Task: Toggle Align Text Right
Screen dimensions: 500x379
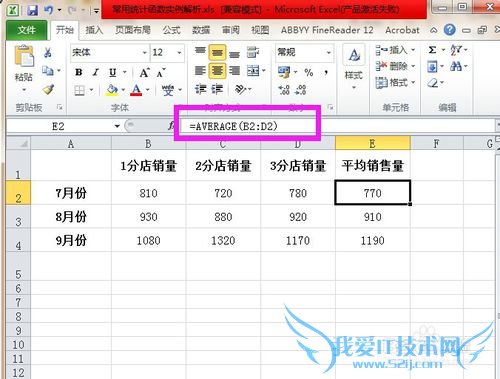Action: [x=234, y=71]
